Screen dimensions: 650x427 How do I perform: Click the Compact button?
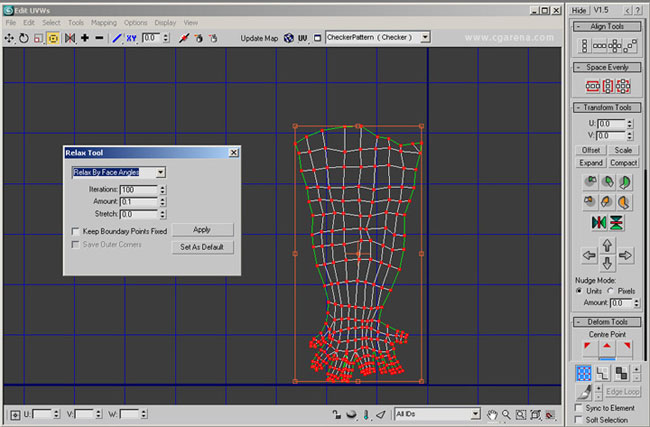click(623, 163)
